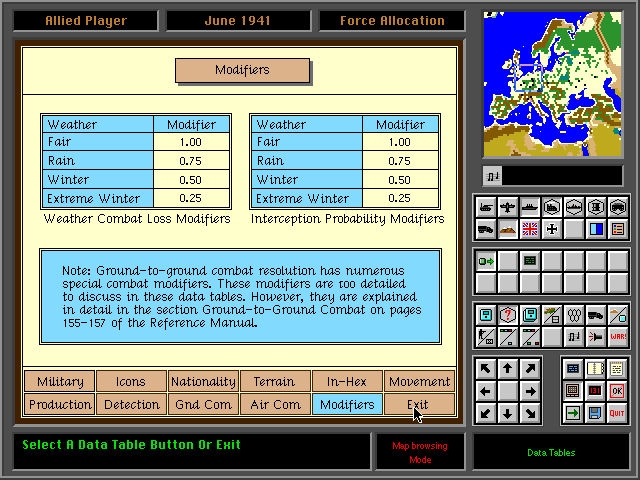Click the soldier over unit counter icon
Viewport: 640px width, 480px height.
pyautogui.click(x=485, y=337)
